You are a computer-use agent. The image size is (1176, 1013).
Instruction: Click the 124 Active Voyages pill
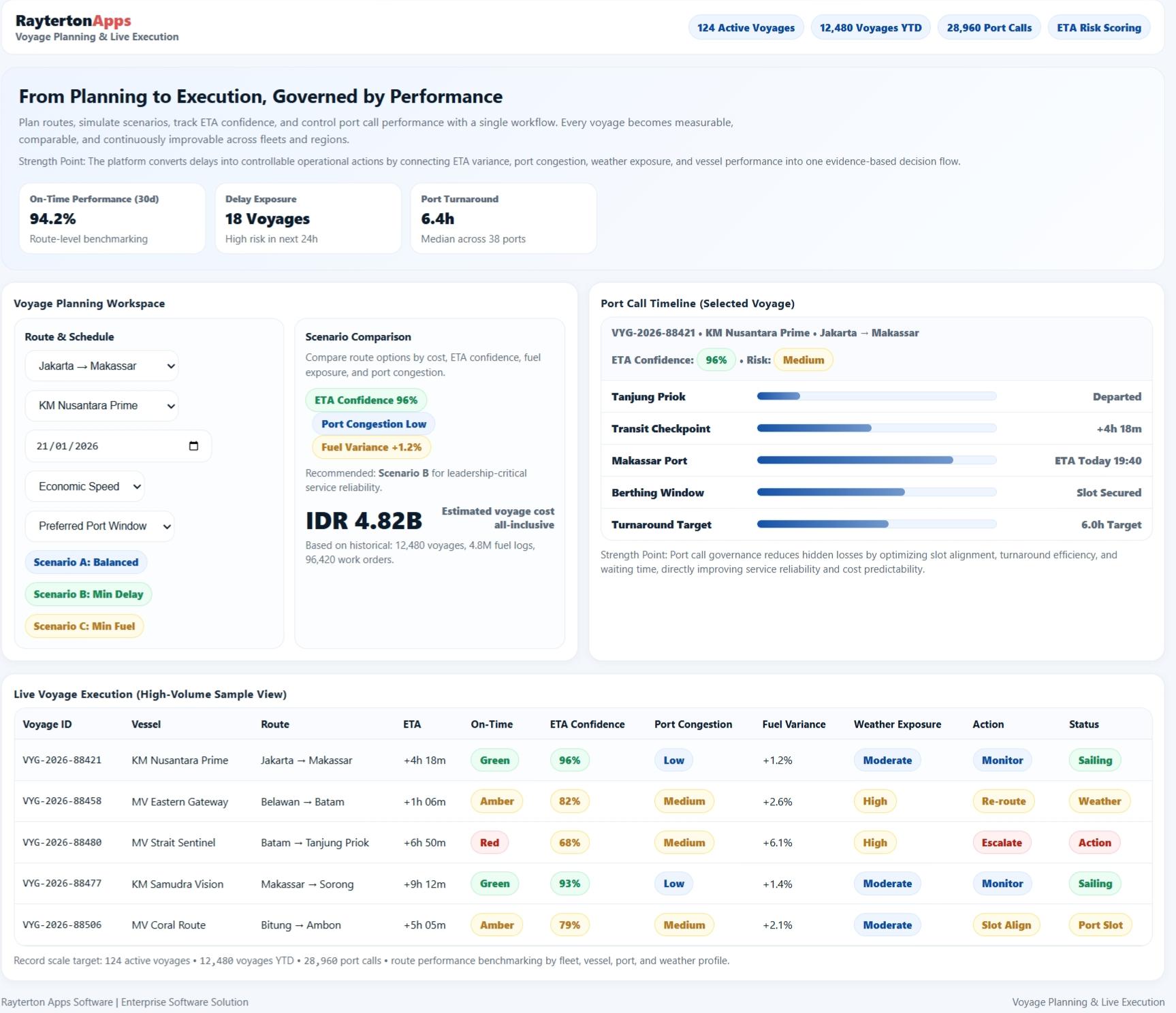coord(746,28)
